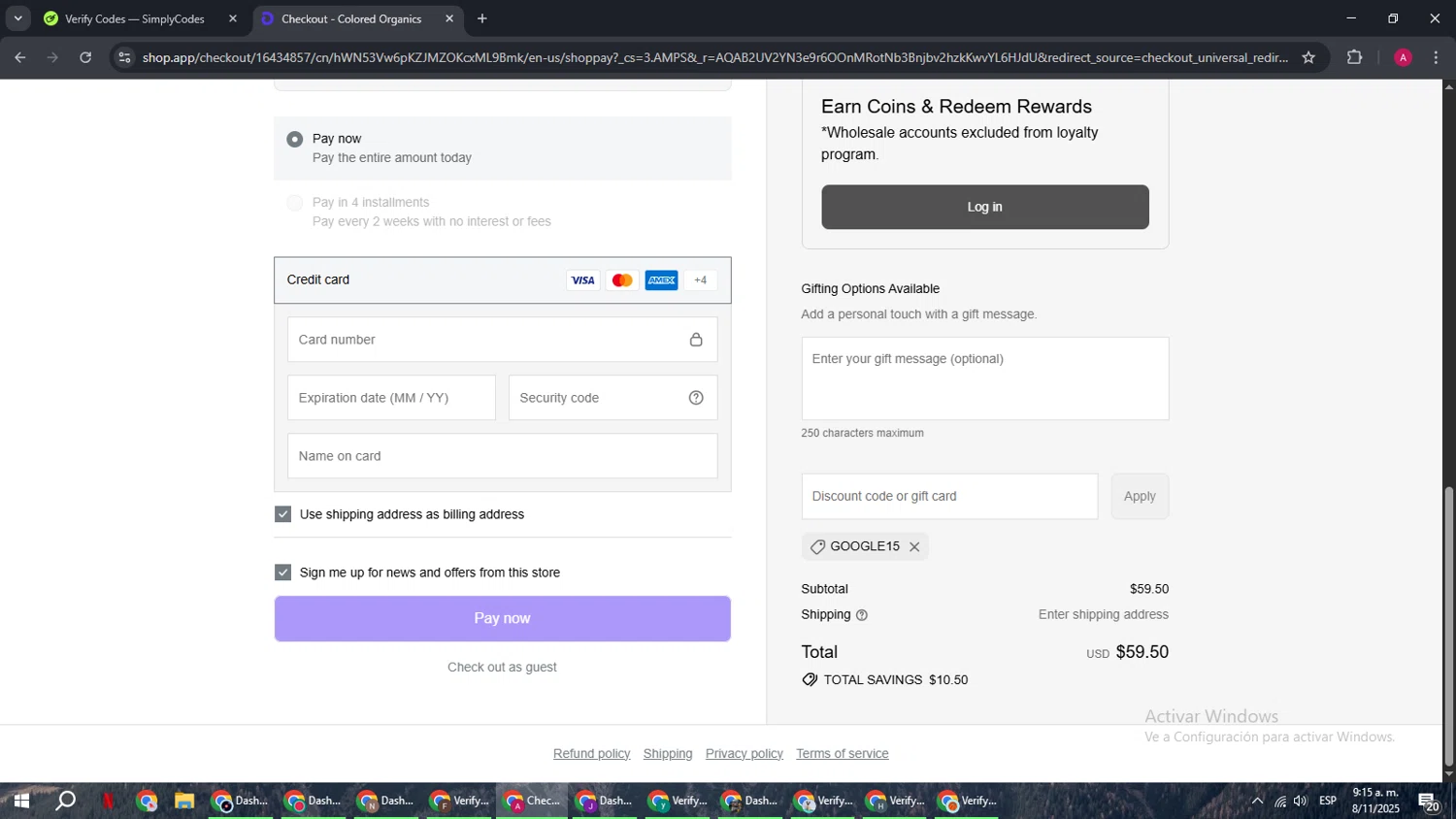This screenshot has height=819, width=1456.
Task: Click the Mastercard logo
Action: point(622,280)
